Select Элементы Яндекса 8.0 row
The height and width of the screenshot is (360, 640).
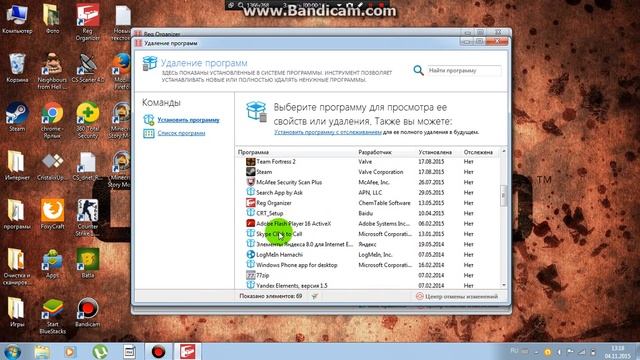click(368, 244)
